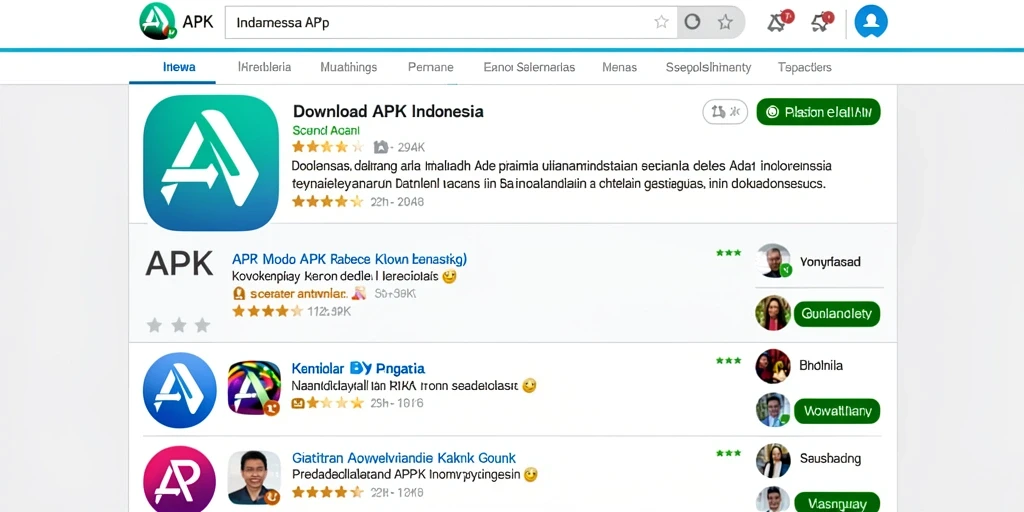The image size is (1024, 512).
Task: Open the avatar beside the 'Wowatlhany' button
Action: coord(773,410)
